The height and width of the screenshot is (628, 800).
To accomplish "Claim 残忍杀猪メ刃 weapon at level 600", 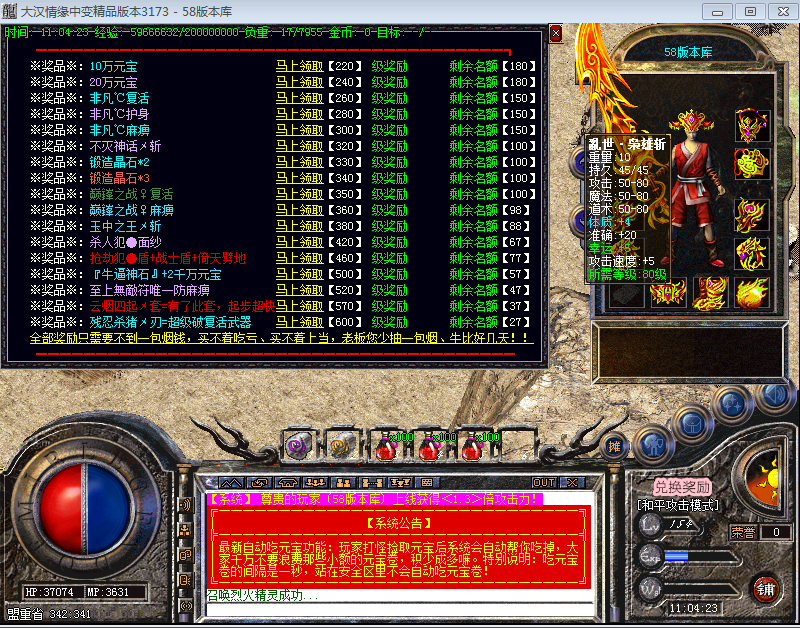I will coord(299,322).
